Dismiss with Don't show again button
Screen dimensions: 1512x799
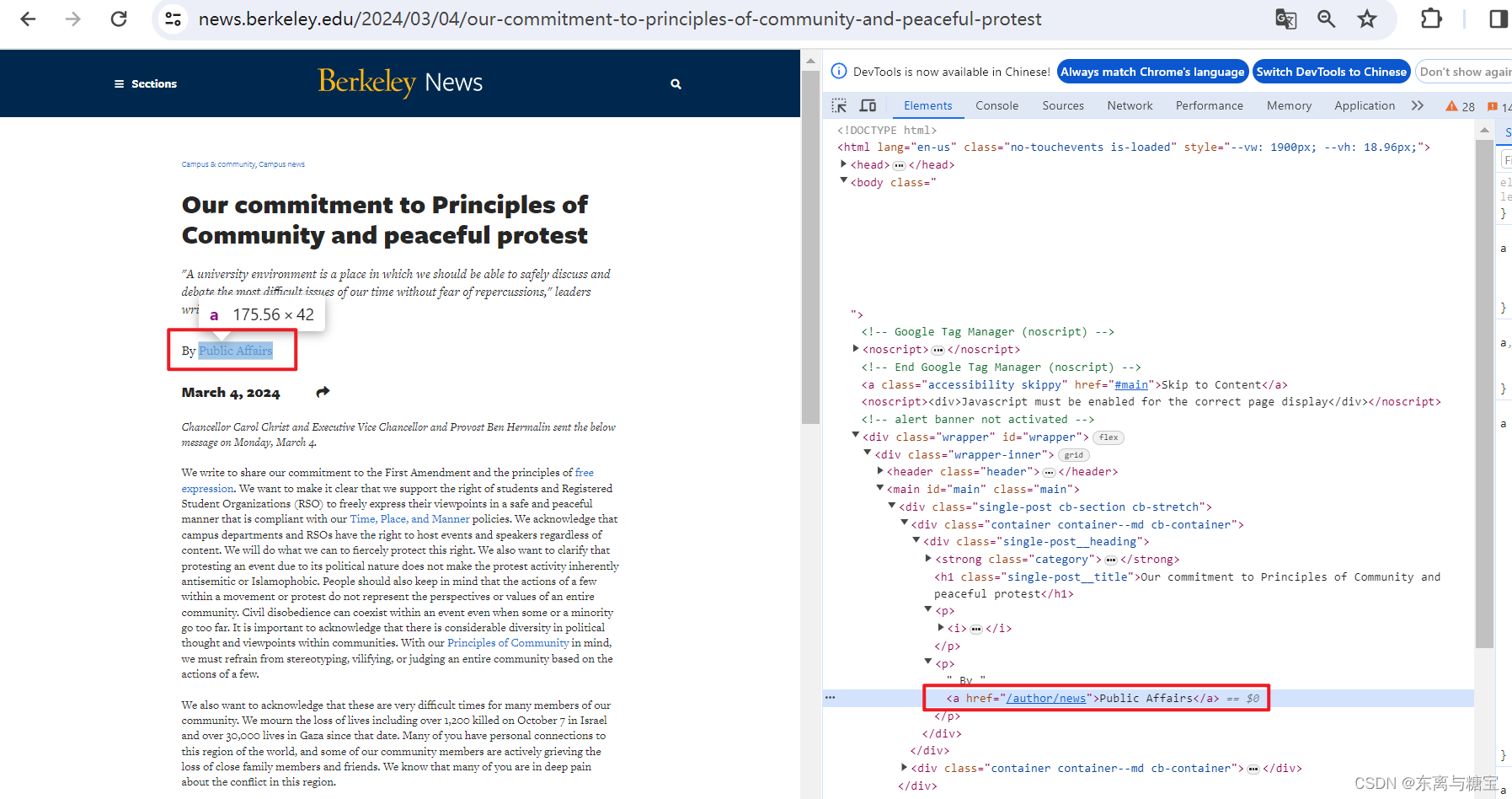[1466, 72]
